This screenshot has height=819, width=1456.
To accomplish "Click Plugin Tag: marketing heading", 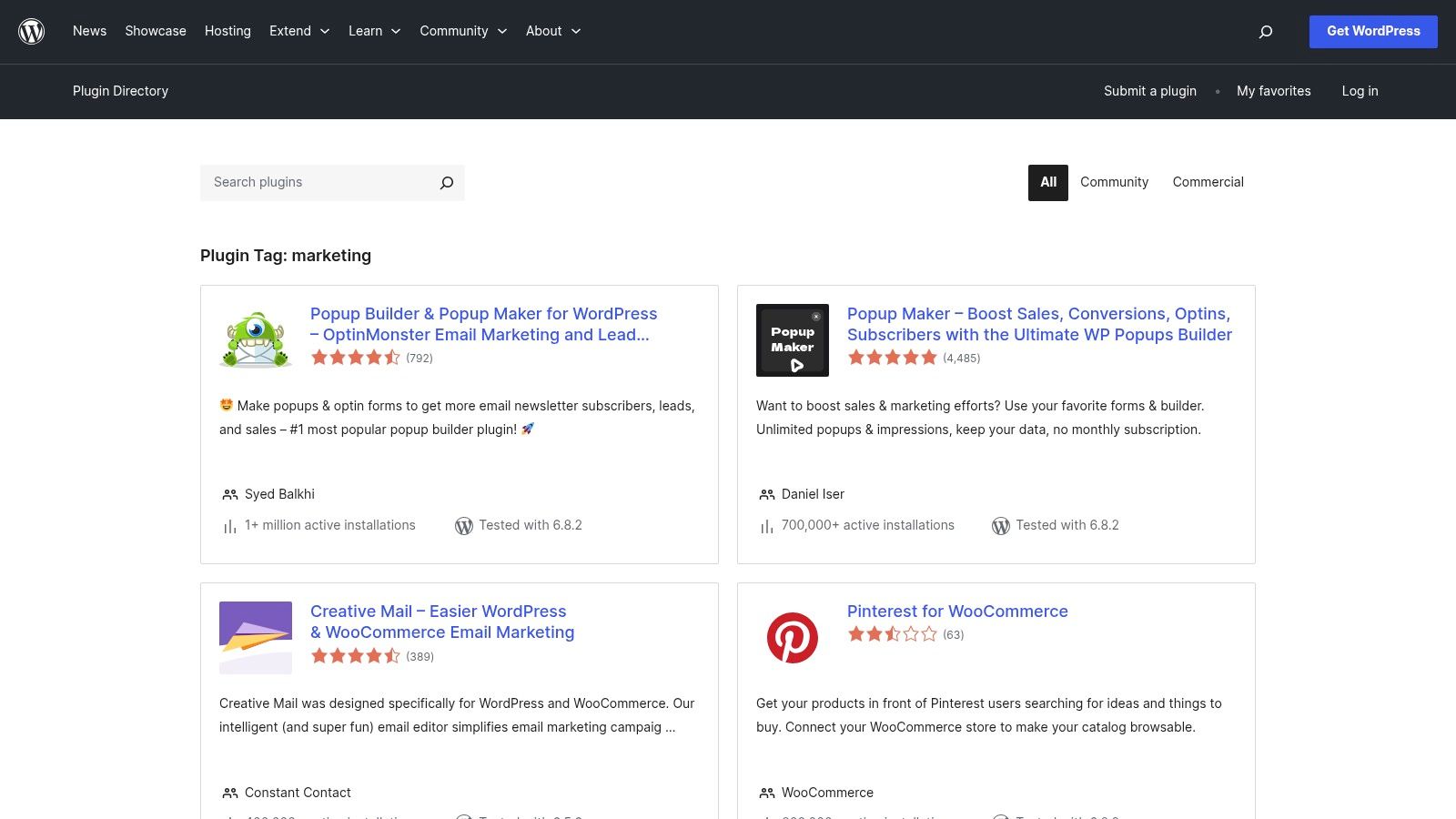I will [x=286, y=256].
